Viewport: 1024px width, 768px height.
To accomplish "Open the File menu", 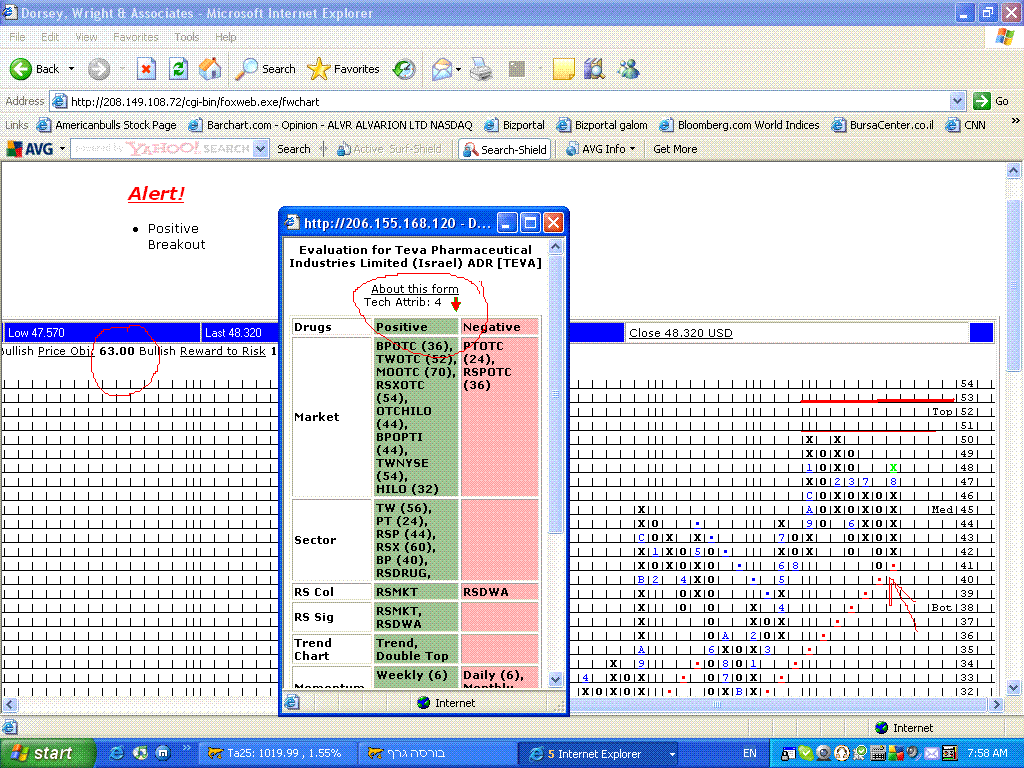I will (18, 37).
